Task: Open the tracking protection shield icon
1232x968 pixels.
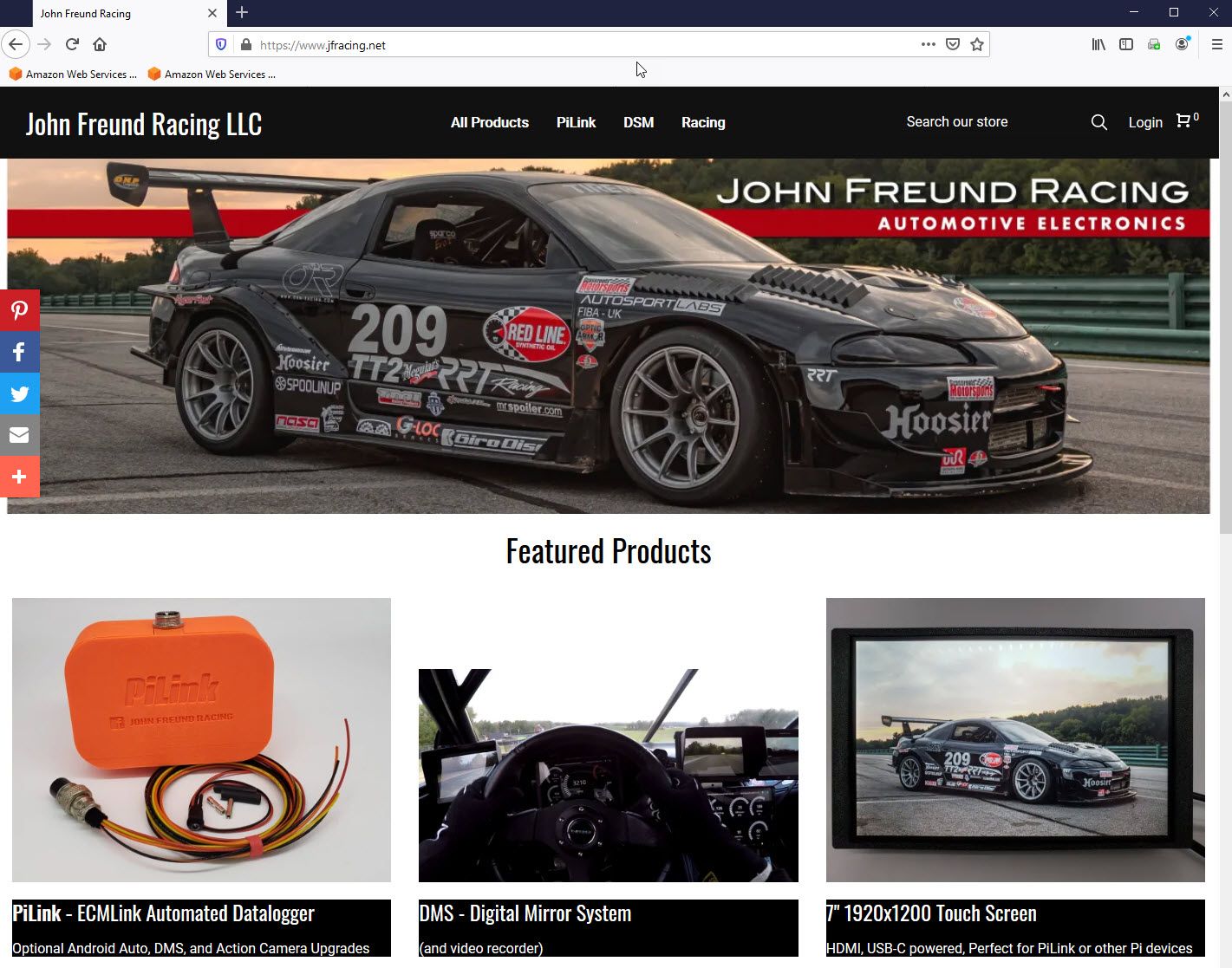Action: [x=221, y=44]
